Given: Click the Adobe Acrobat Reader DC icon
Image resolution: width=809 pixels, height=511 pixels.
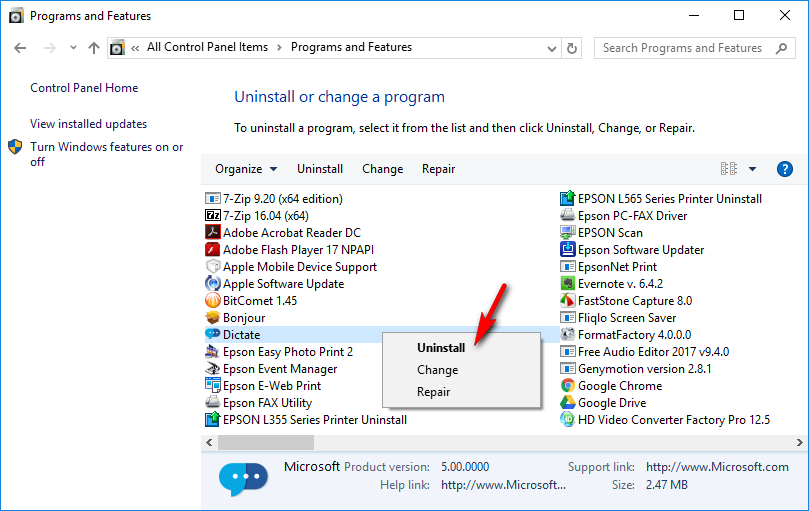Looking at the screenshot, I should click(213, 233).
